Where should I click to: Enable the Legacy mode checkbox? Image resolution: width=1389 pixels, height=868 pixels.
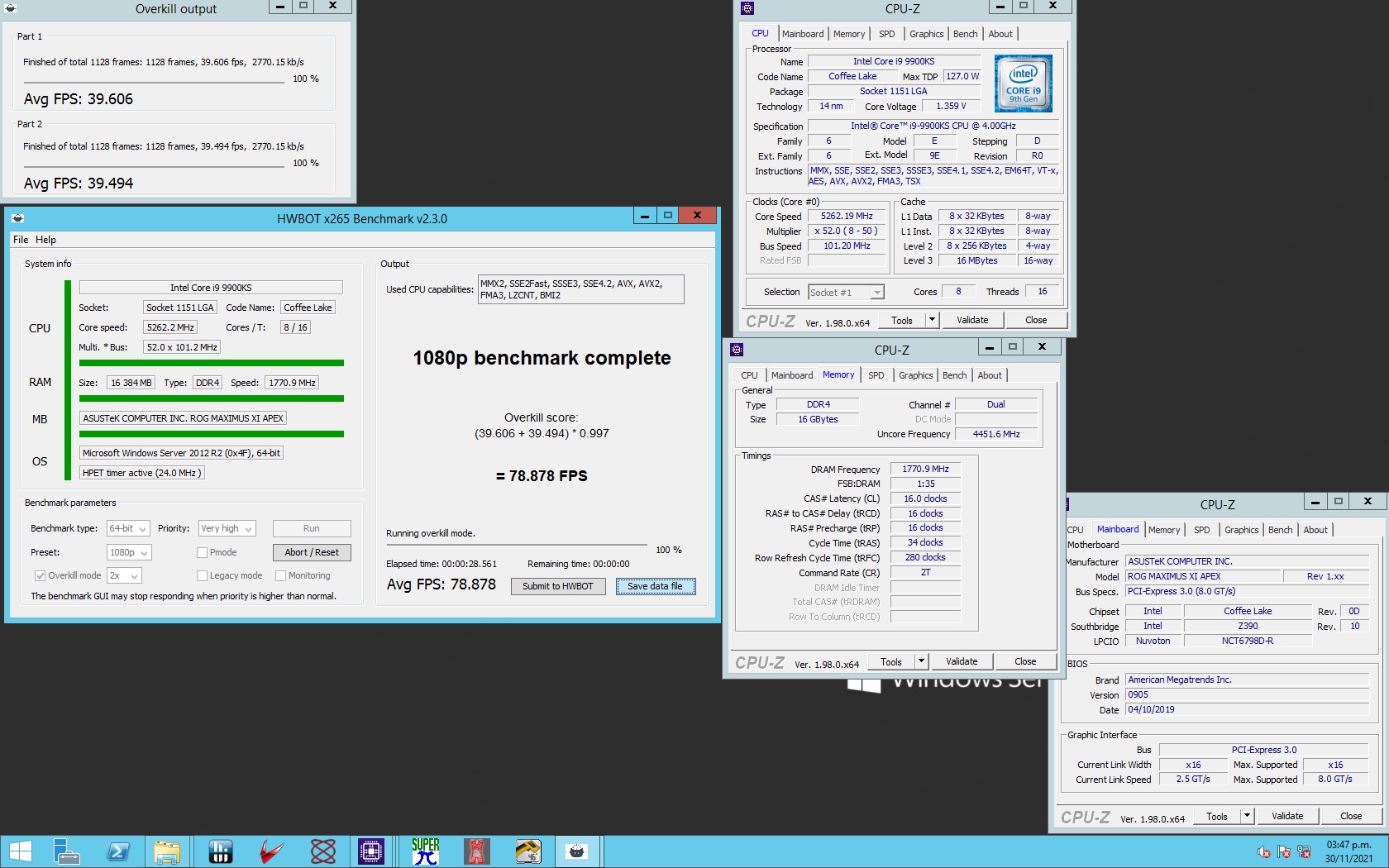pos(202,575)
